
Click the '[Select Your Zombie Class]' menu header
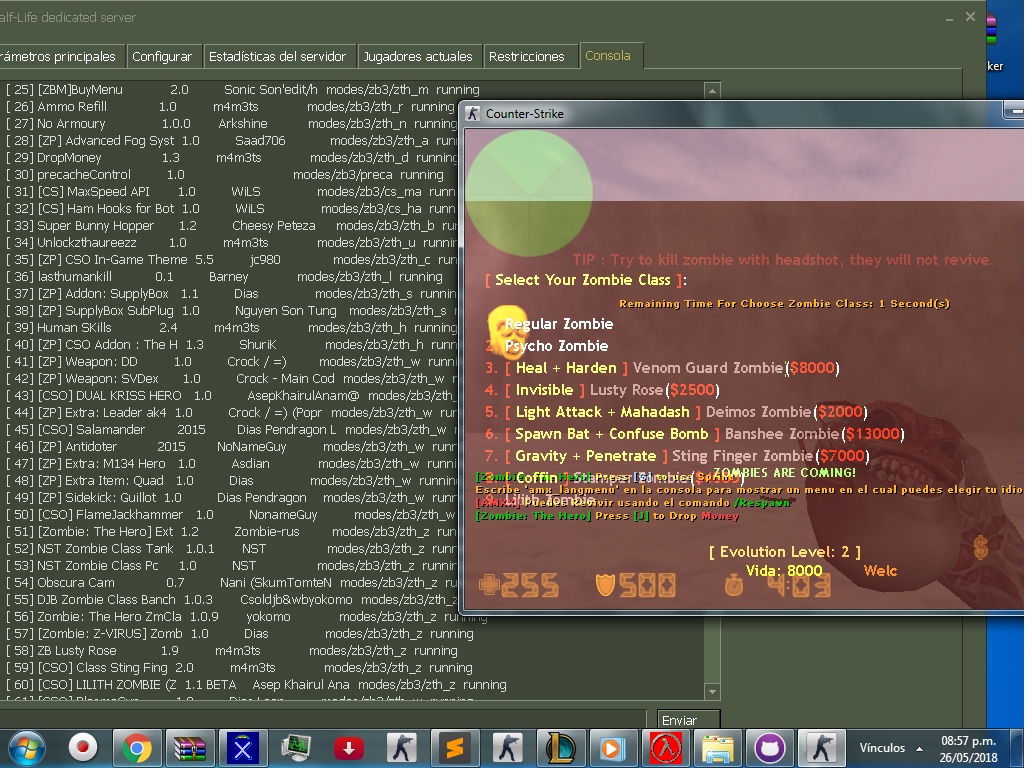(586, 280)
